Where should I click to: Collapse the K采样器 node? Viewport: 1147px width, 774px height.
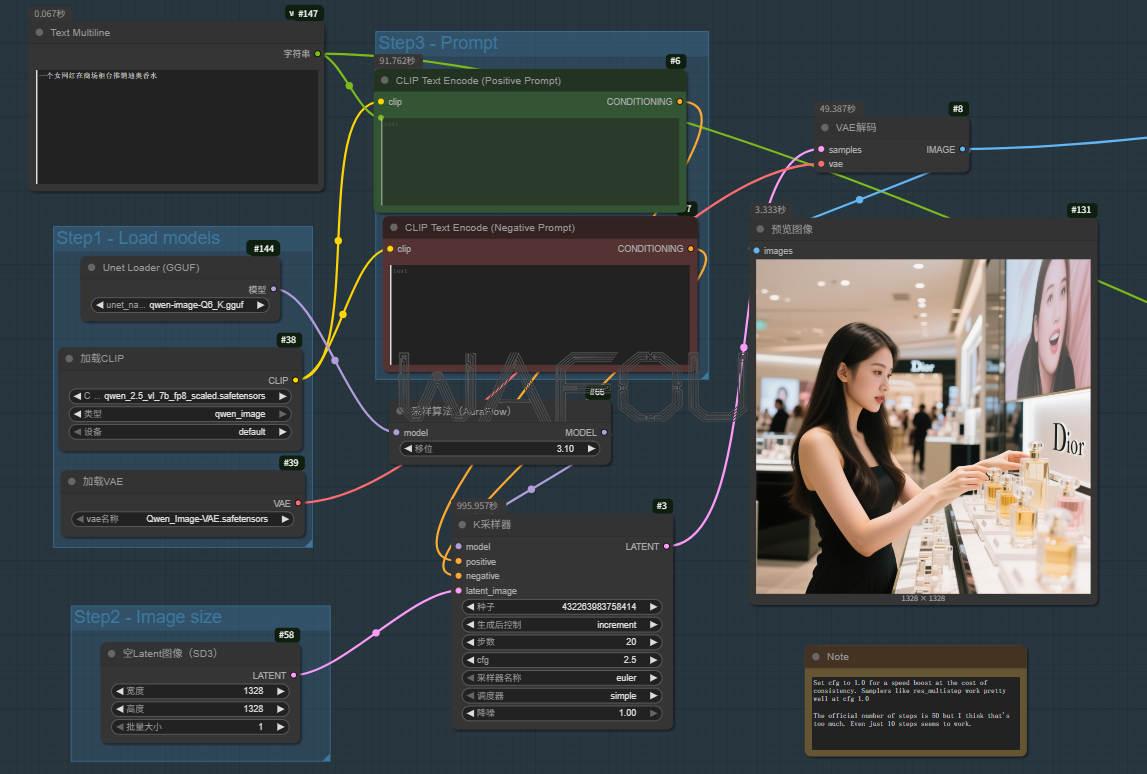462,525
